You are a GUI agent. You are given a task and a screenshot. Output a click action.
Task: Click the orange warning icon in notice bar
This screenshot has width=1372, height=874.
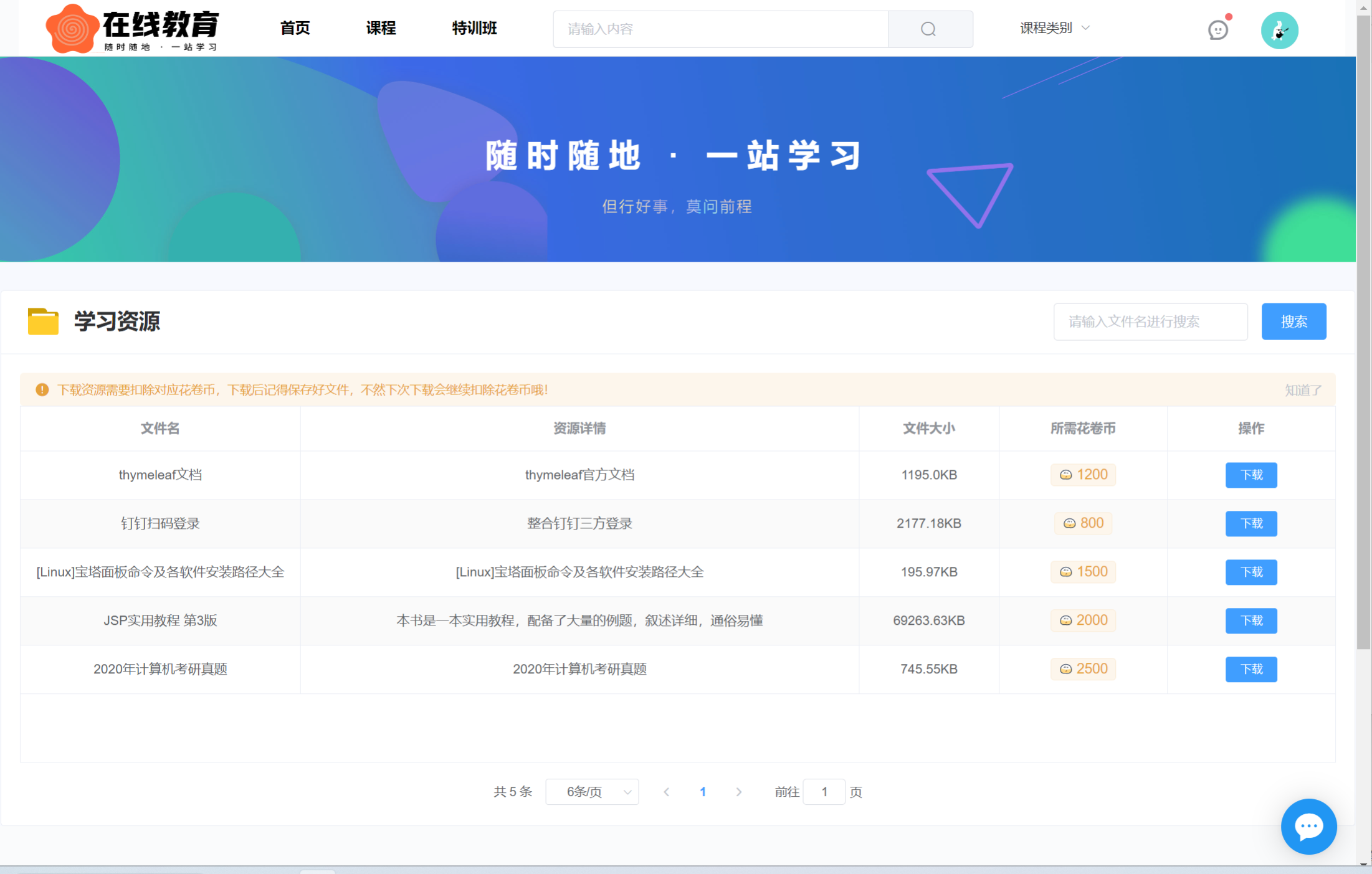(x=42, y=390)
